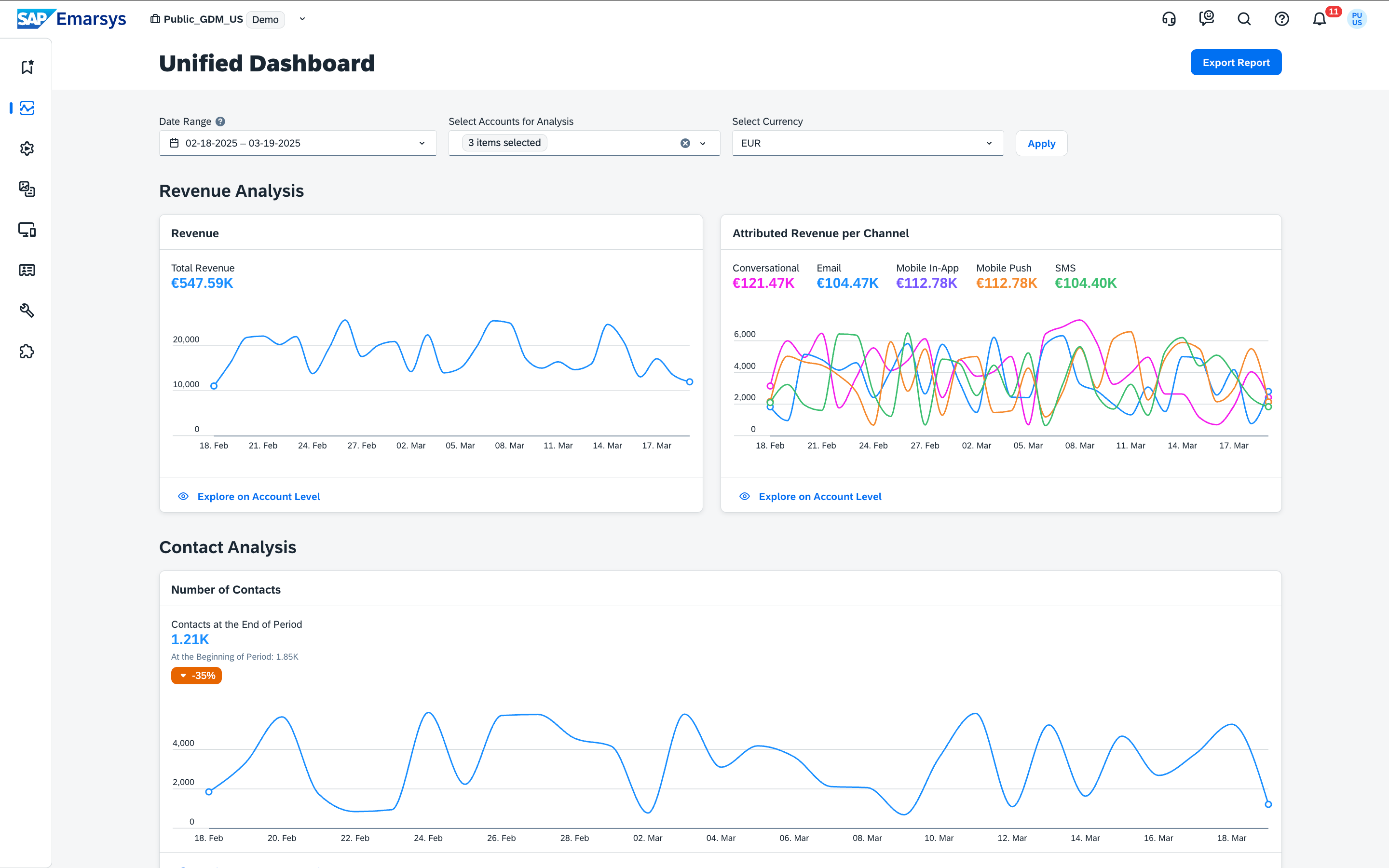Viewport: 1389px width, 868px height.
Task: Expand the Public_GDM_US account switcher chevron
Action: coord(302,19)
